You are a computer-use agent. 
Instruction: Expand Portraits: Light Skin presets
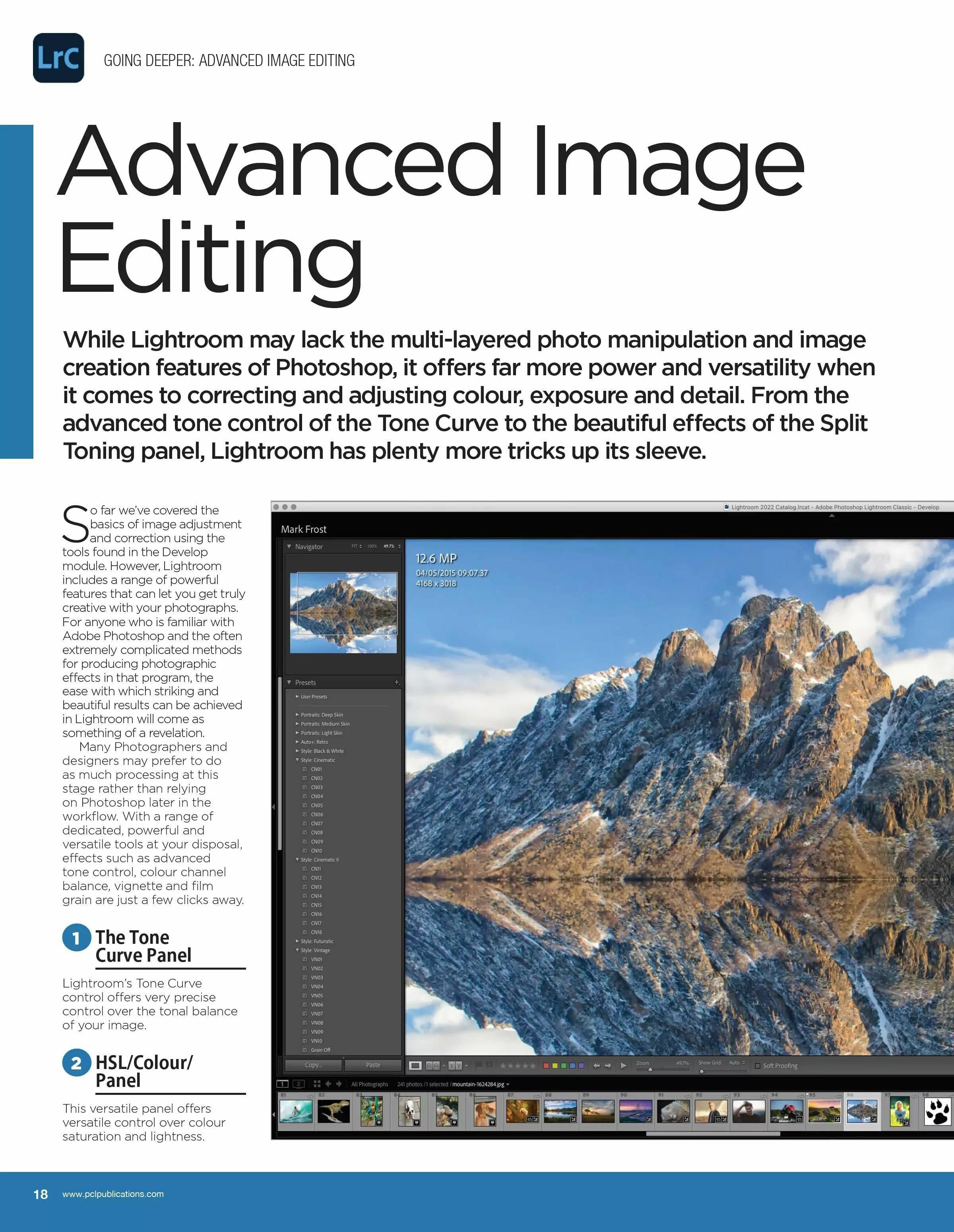coord(297,733)
